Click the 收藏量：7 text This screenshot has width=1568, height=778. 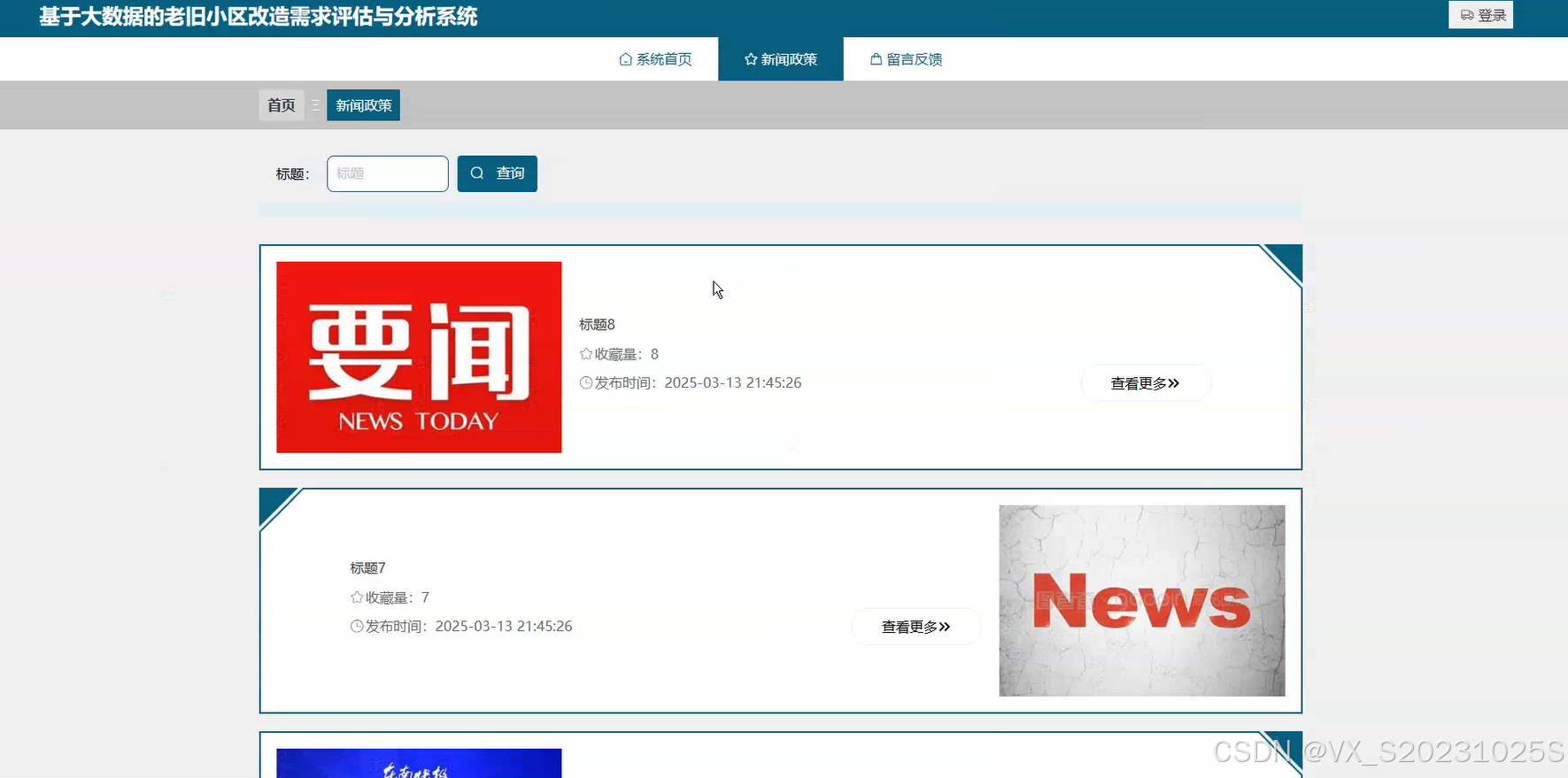[397, 597]
